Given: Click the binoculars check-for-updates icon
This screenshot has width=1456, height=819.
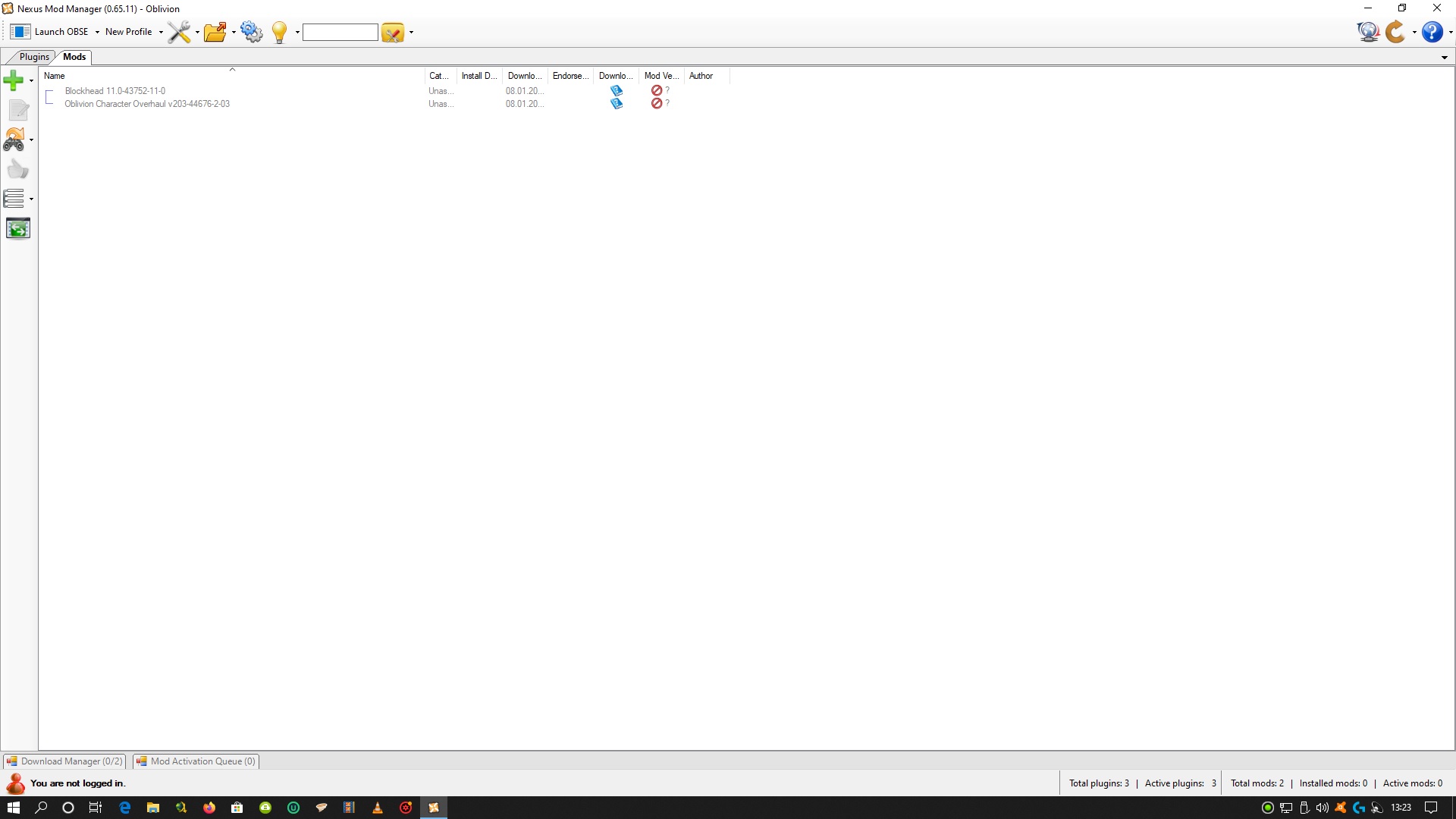Looking at the screenshot, I should click(x=14, y=140).
